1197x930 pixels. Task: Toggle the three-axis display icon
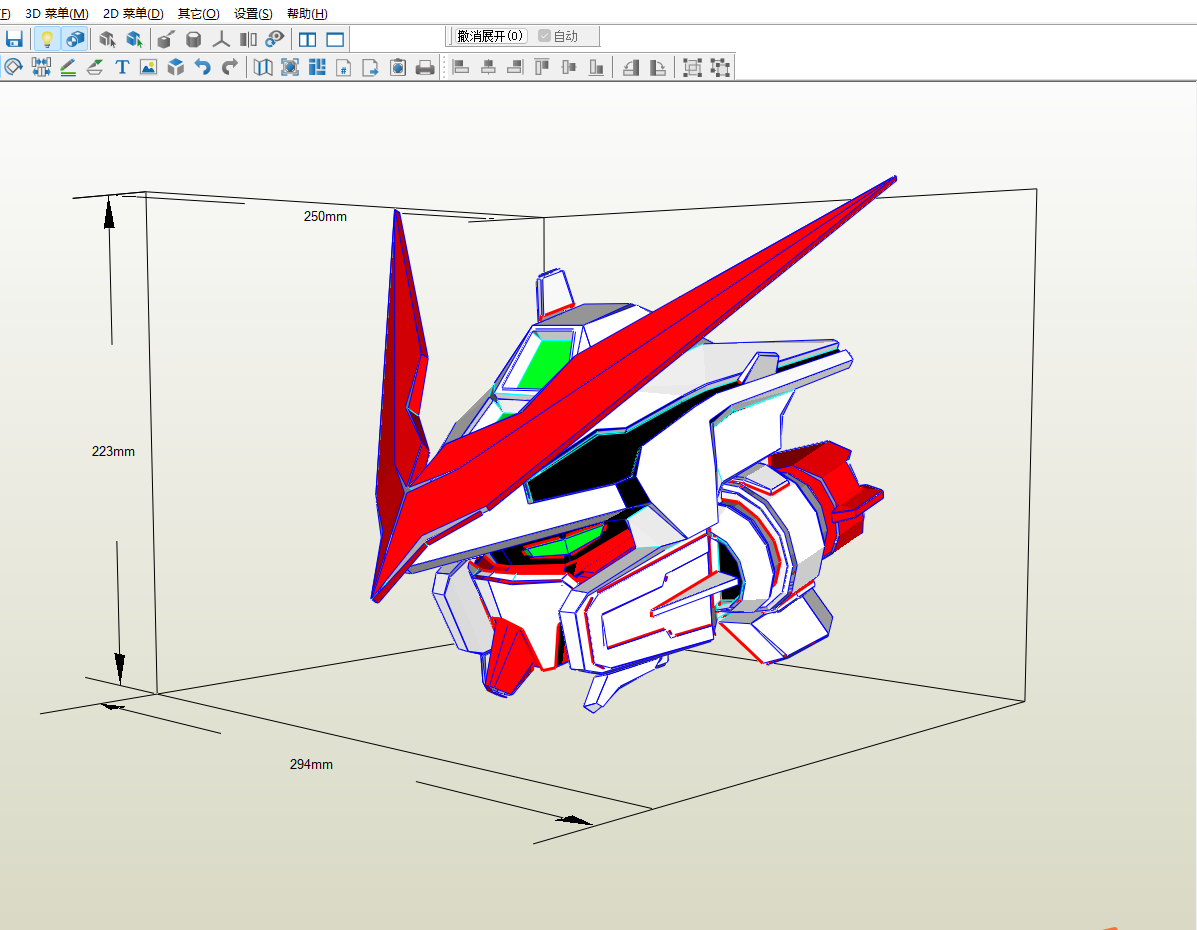[x=221, y=40]
